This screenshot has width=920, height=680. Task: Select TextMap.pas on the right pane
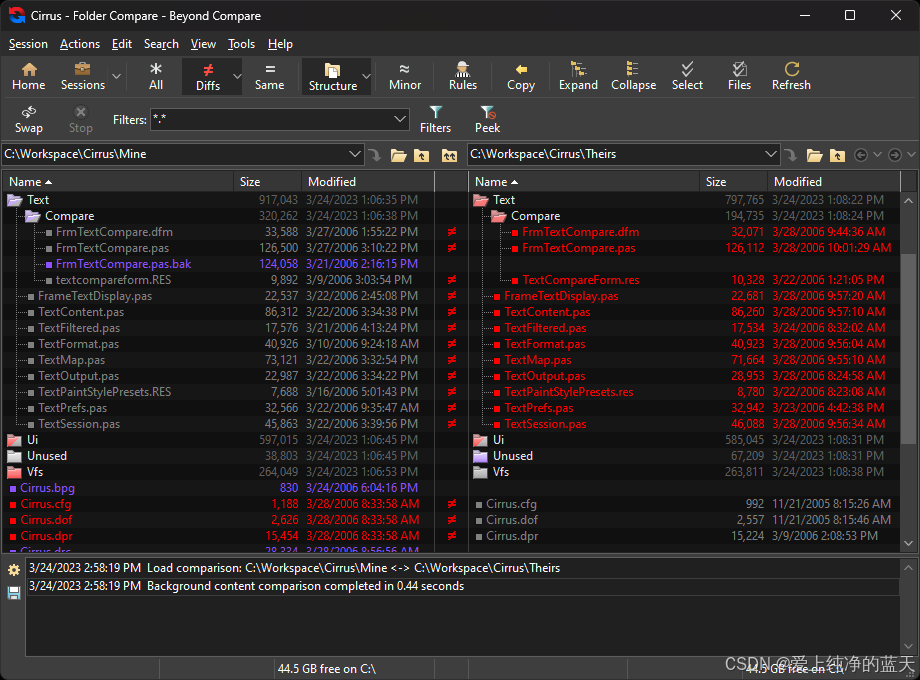tap(538, 360)
